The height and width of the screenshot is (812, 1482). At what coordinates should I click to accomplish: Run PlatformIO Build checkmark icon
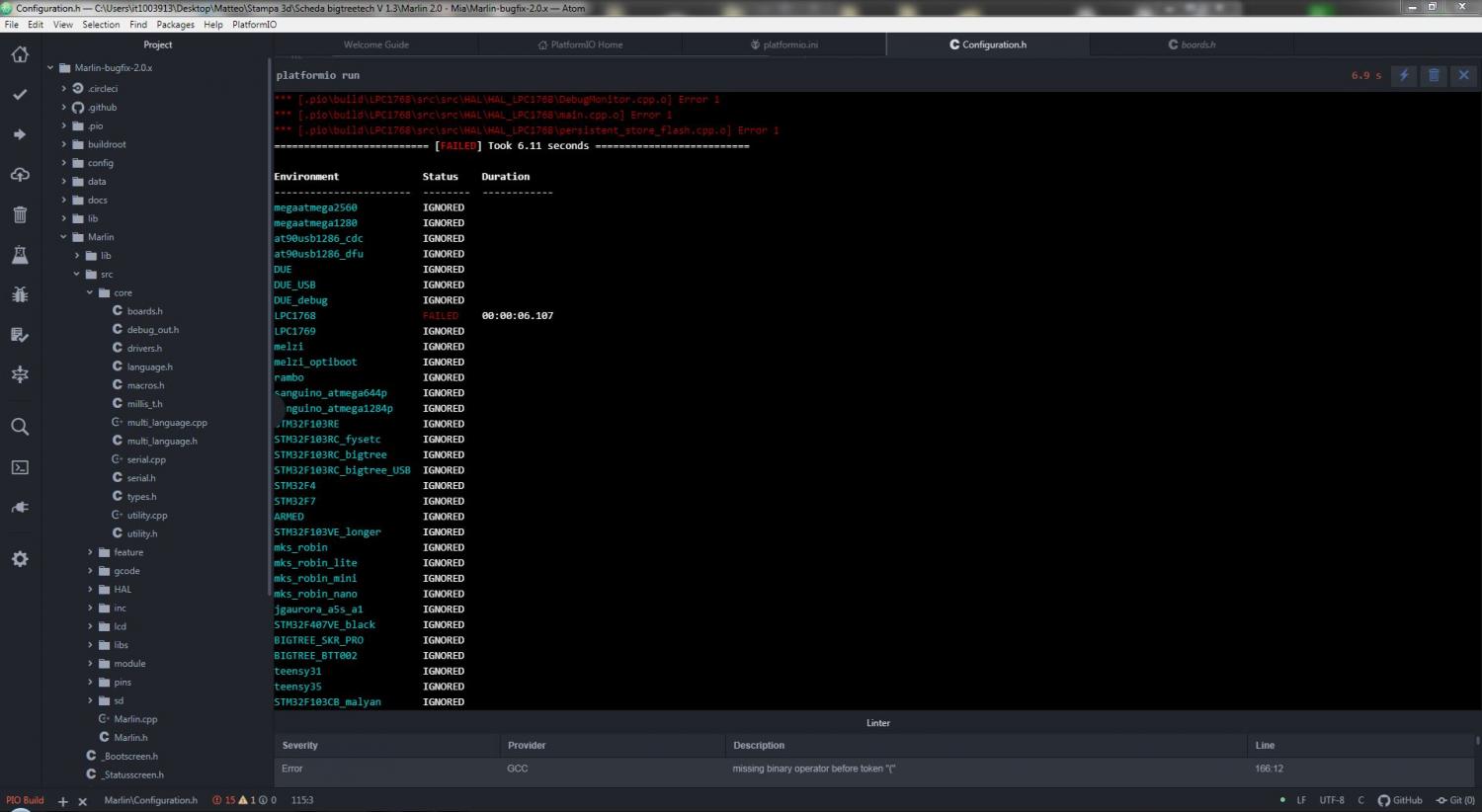[20, 95]
